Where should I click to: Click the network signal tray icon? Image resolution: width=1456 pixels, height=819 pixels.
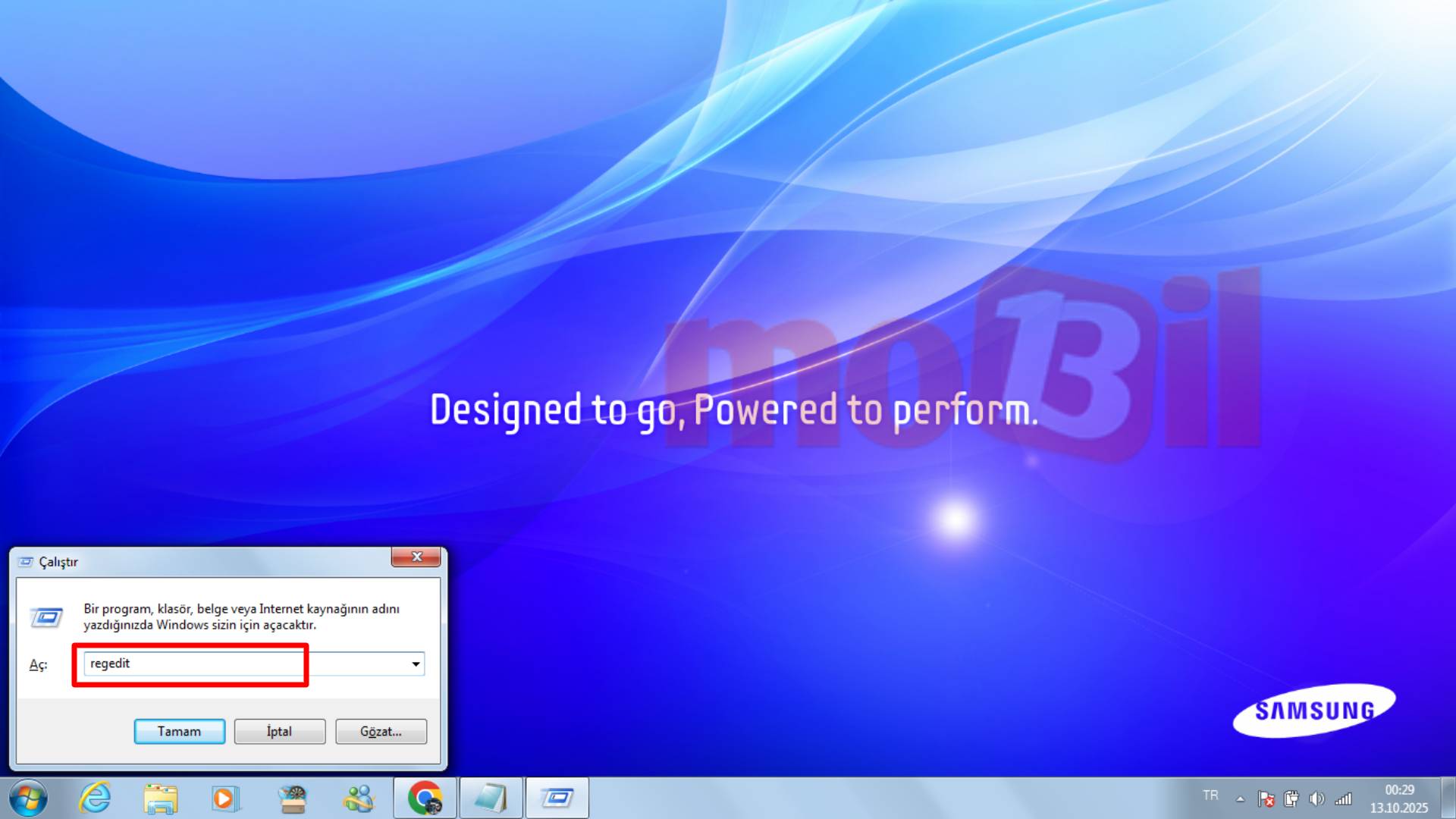pos(1343,799)
